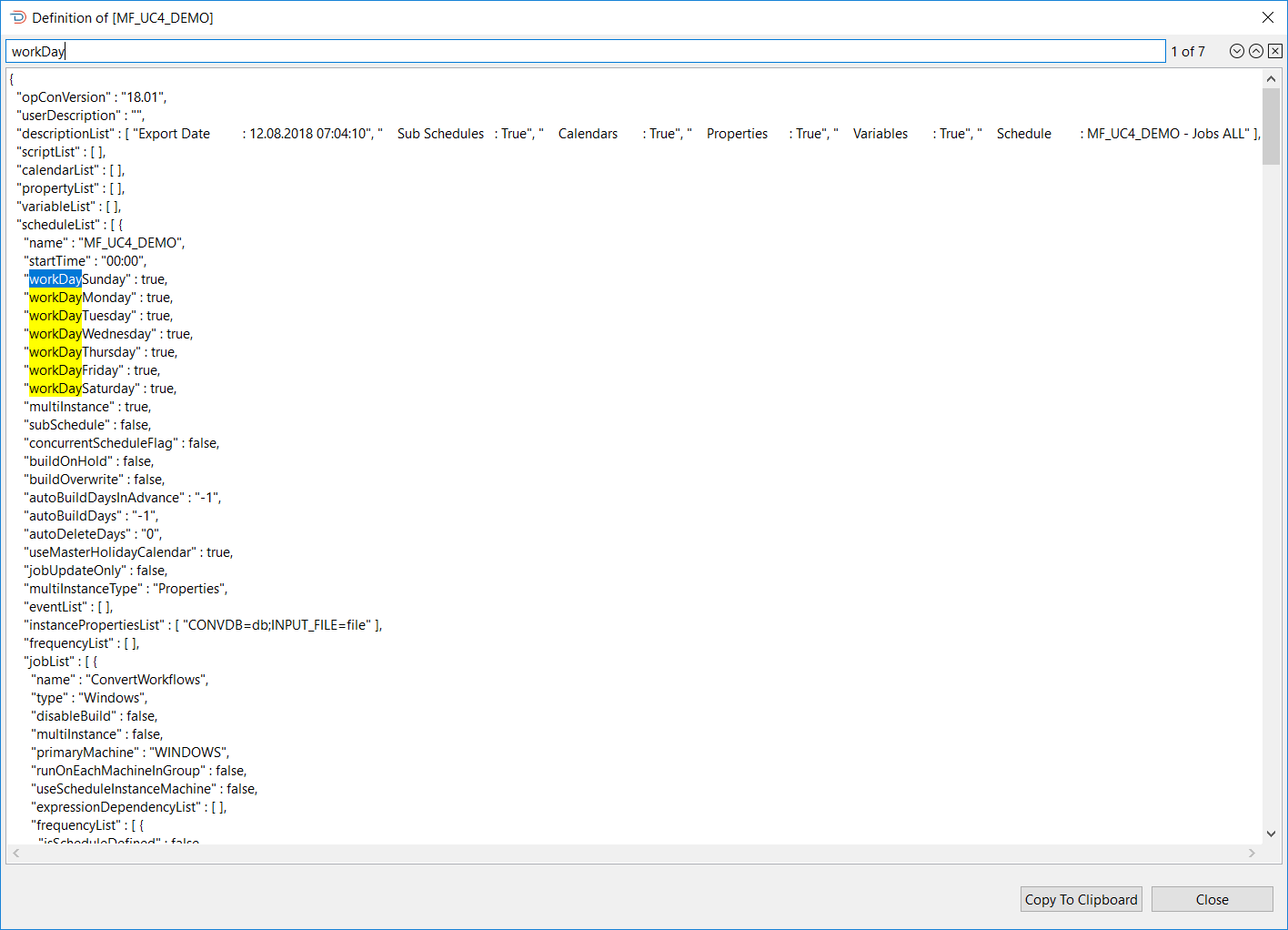This screenshot has height=930, width=1288.
Task: Click the "multiInstanceType" : "Properties" line
Action: coord(126,589)
